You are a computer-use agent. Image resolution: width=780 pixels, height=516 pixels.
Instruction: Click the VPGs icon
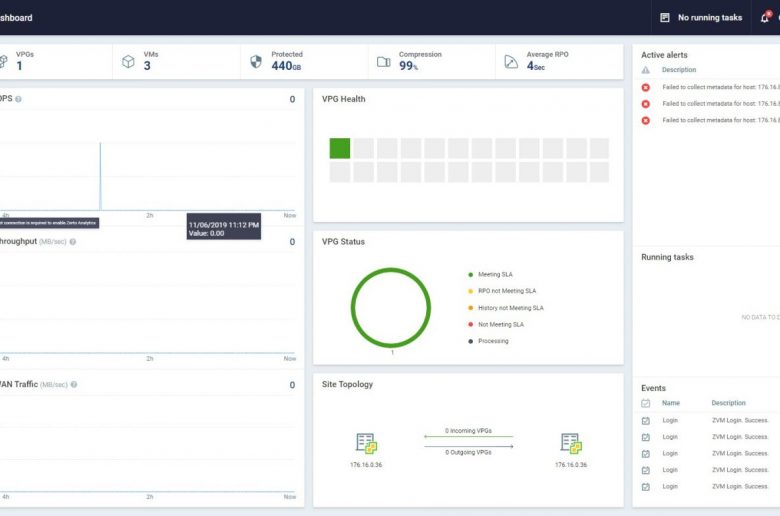pos(2,61)
